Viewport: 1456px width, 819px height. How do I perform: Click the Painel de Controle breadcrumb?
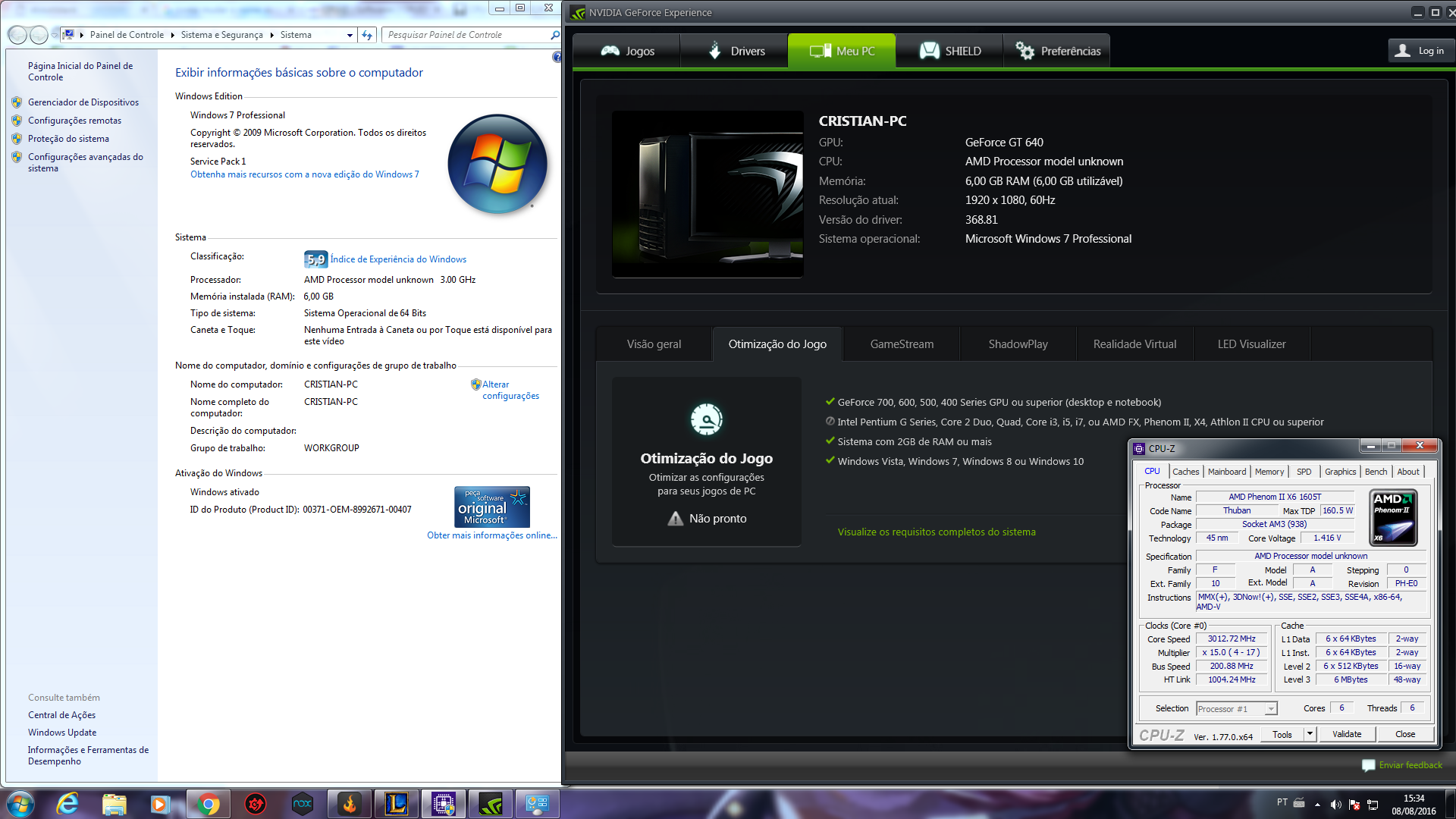coord(127,35)
